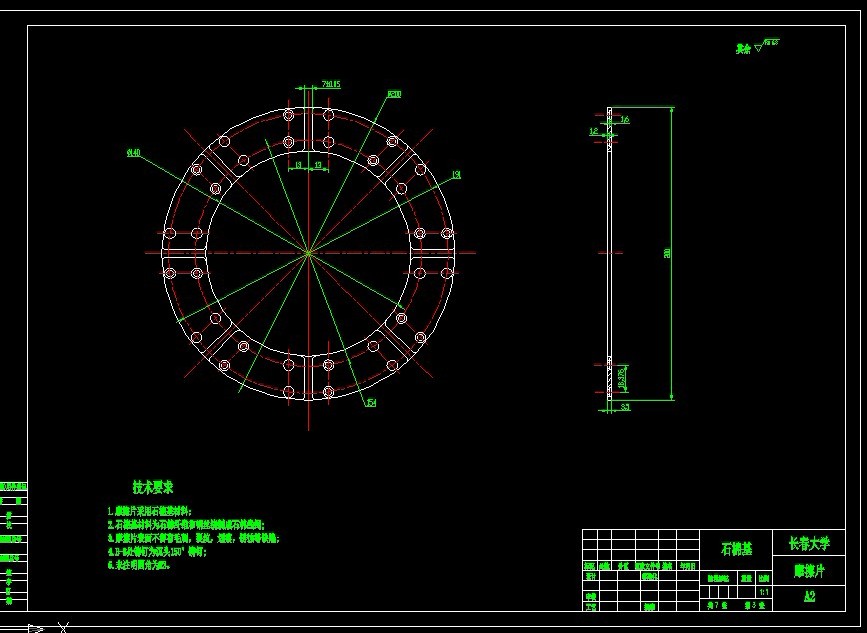Image resolution: width=867 pixels, height=633 pixels.
Task: Click the "A2" sheet size label
Action: coord(808,598)
